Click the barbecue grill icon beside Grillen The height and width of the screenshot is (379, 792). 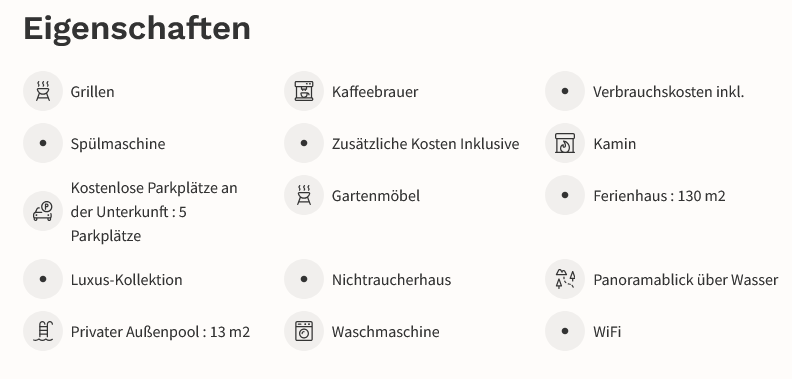(x=43, y=91)
